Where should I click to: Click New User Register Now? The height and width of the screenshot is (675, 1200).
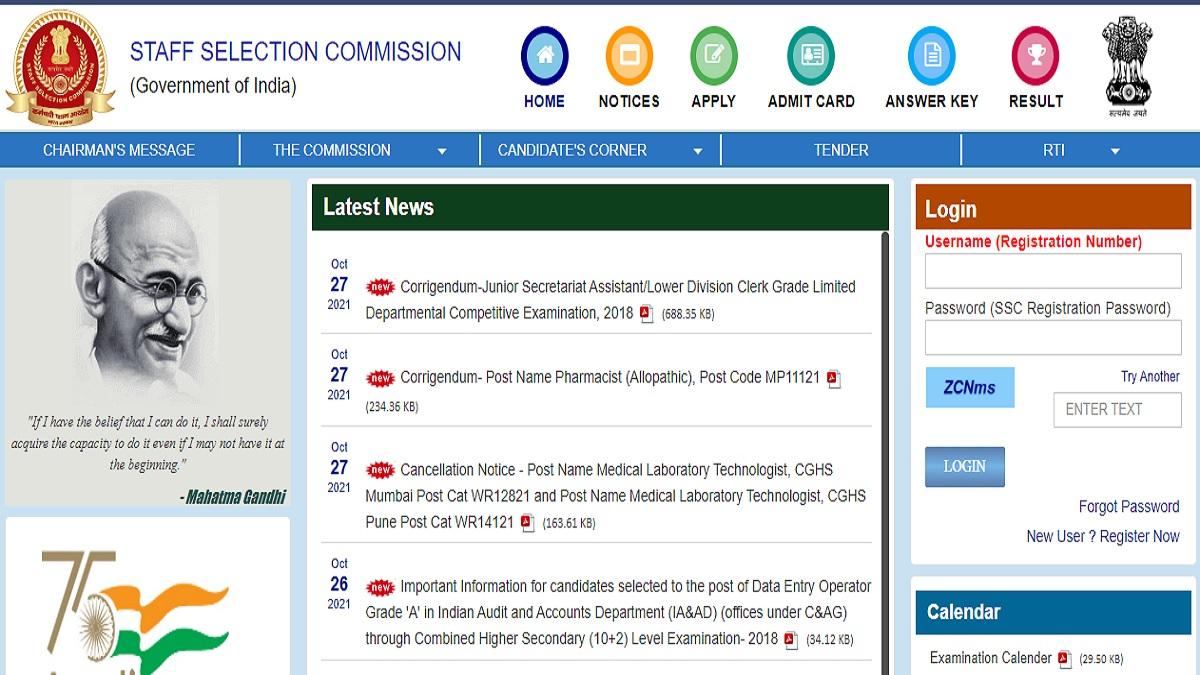coord(1103,536)
